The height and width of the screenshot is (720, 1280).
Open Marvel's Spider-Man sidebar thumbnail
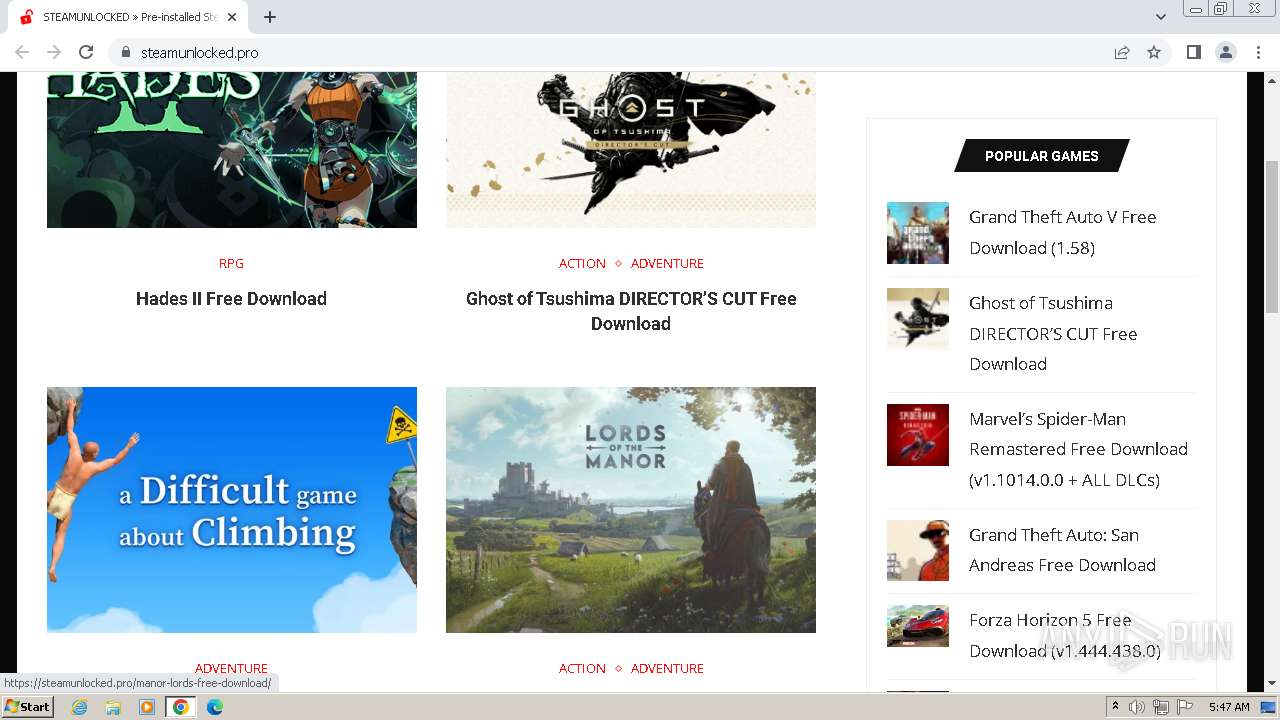click(x=918, y=435)
